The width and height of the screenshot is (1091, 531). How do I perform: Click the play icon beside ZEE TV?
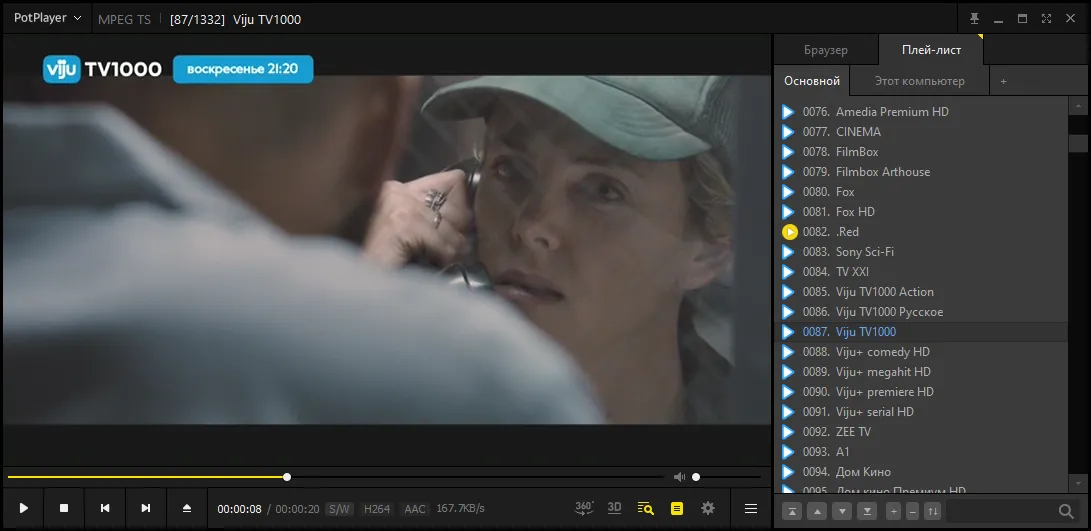pos(788,432)
